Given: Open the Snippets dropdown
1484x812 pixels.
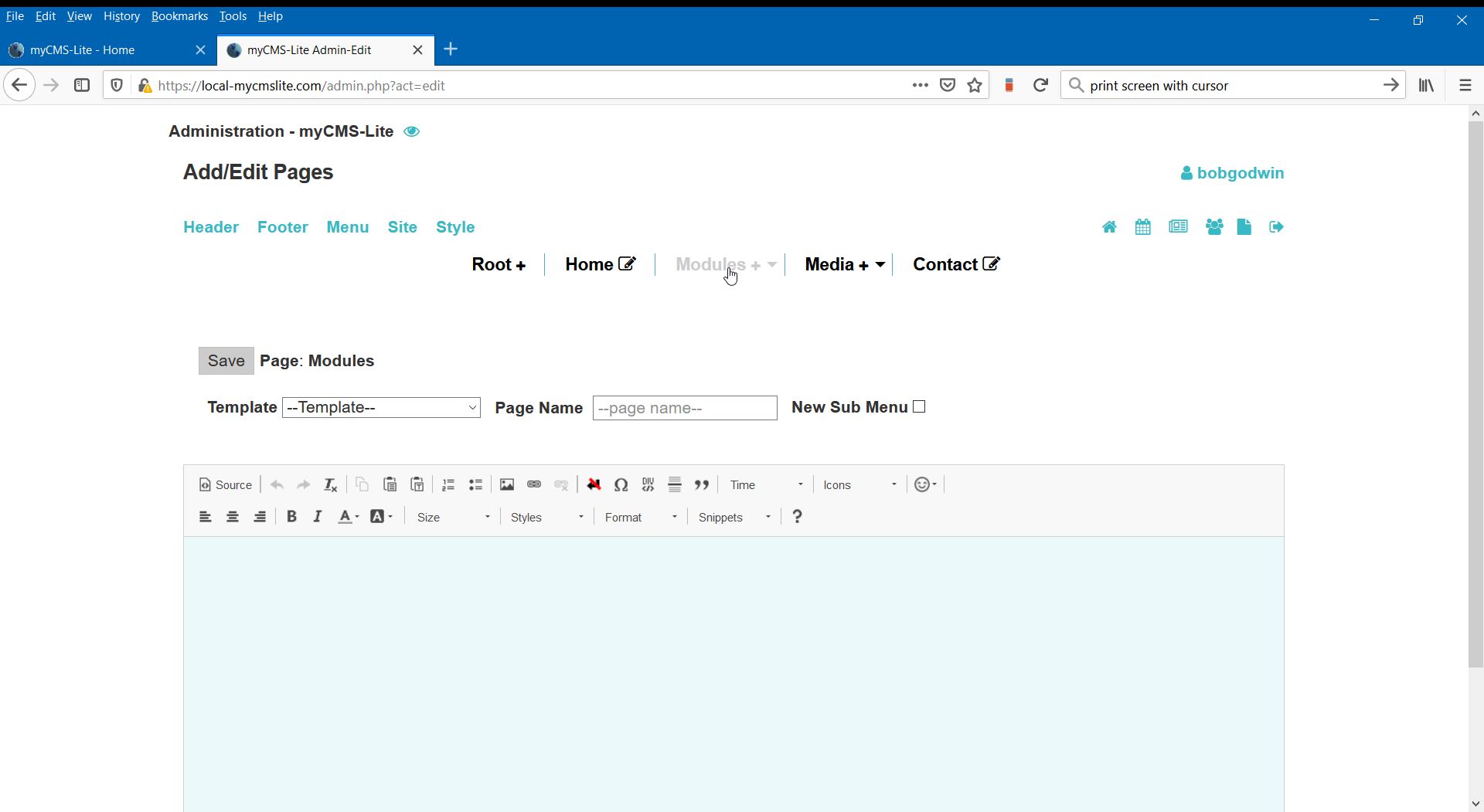Looking at the screenshot, I should tap(734, 518).
